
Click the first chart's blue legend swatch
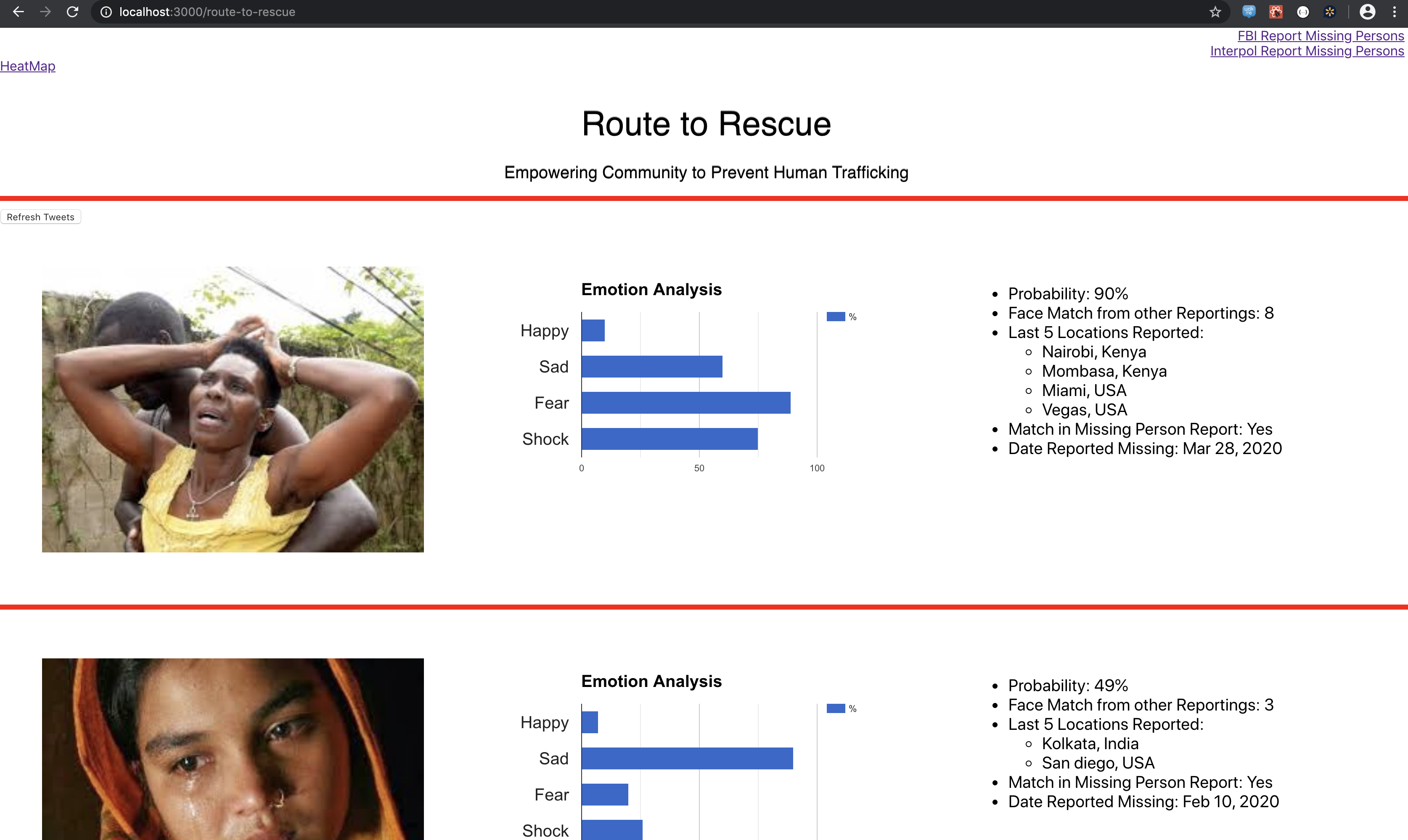click(836, 317)
